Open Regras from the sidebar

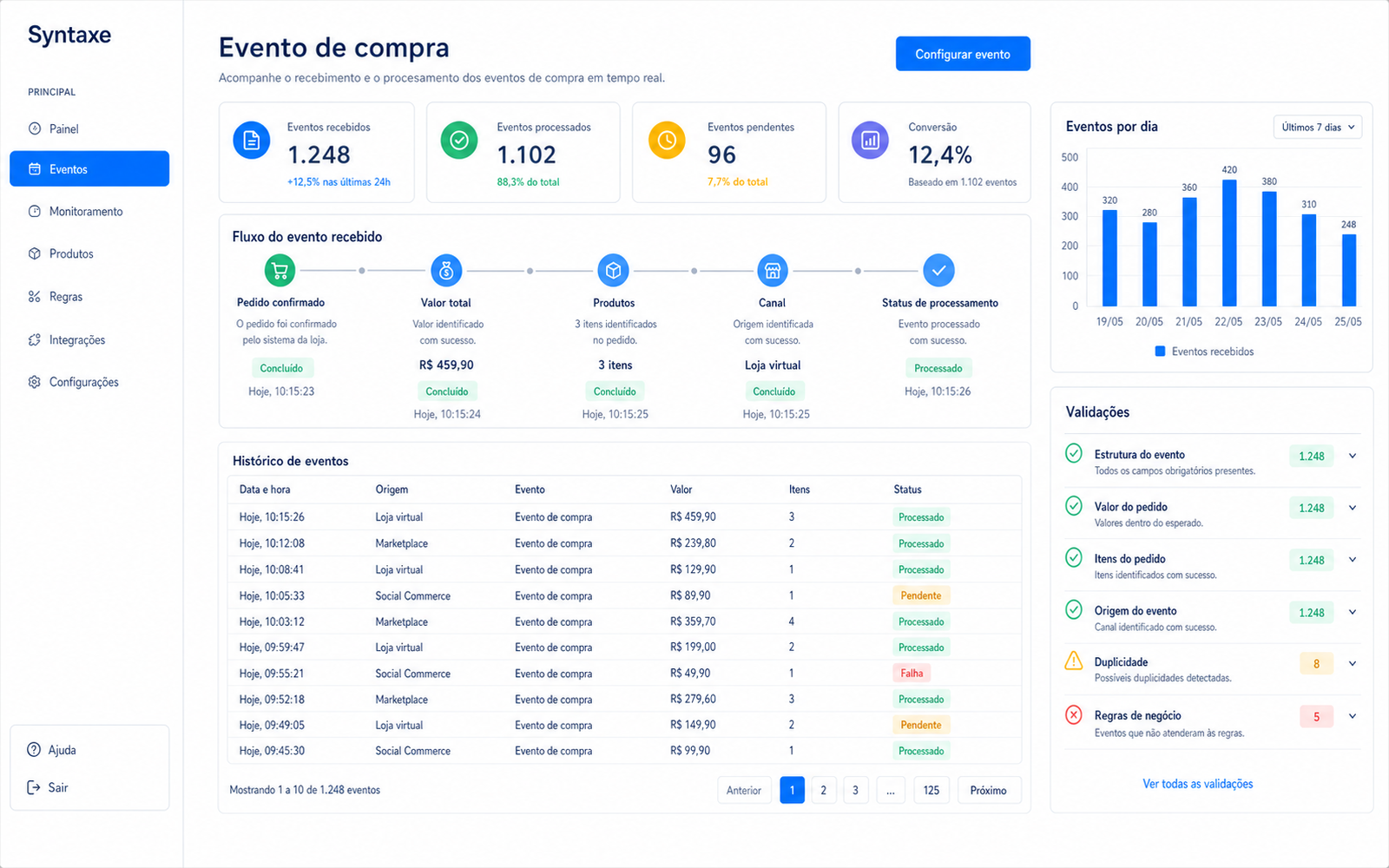pyautogui.click(x=89, y=297)
